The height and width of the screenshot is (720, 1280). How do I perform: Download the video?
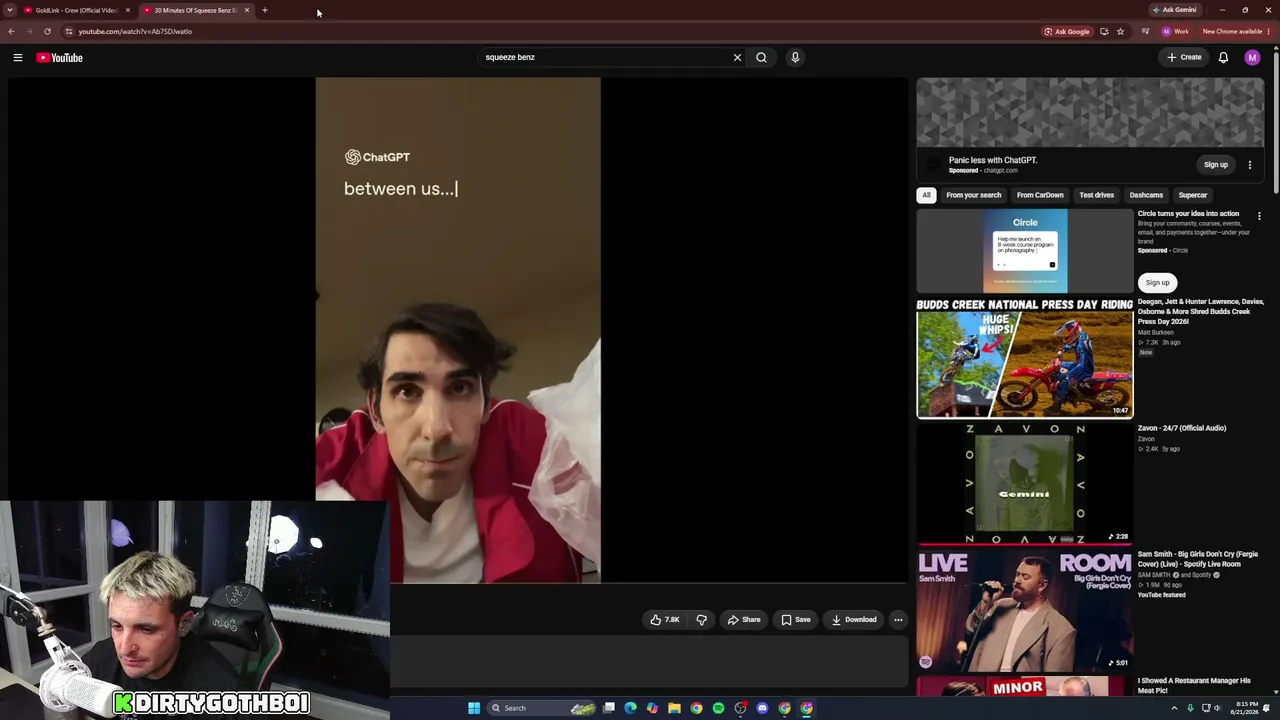tap(854, 620)
